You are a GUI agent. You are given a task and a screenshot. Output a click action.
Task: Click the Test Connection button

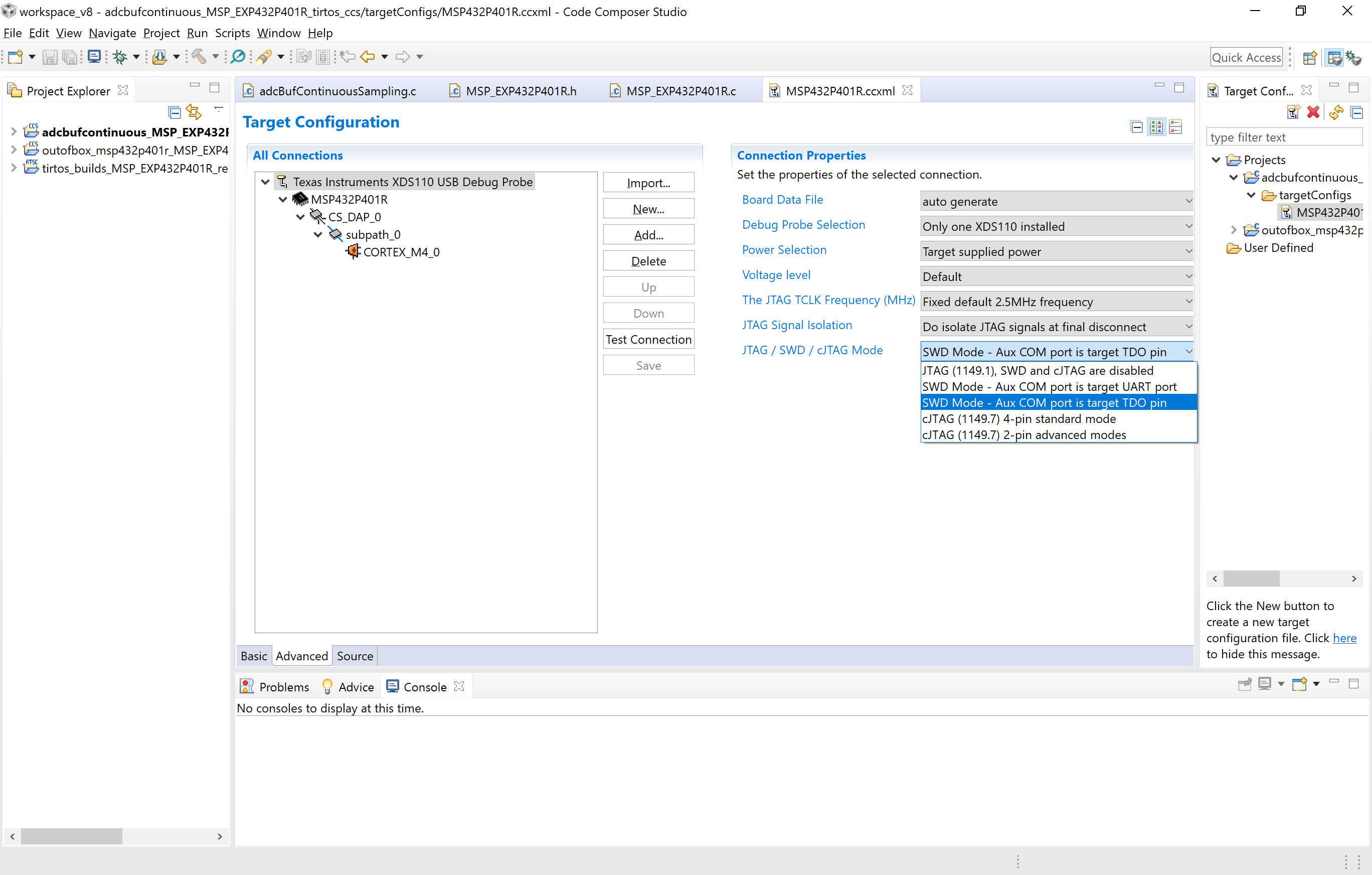[648, 339]
